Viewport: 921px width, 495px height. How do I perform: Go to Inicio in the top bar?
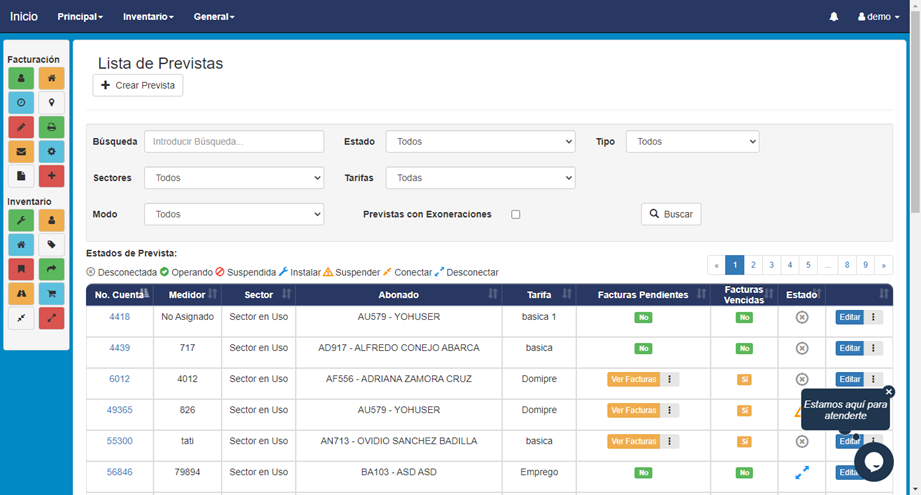coord(23,16)
